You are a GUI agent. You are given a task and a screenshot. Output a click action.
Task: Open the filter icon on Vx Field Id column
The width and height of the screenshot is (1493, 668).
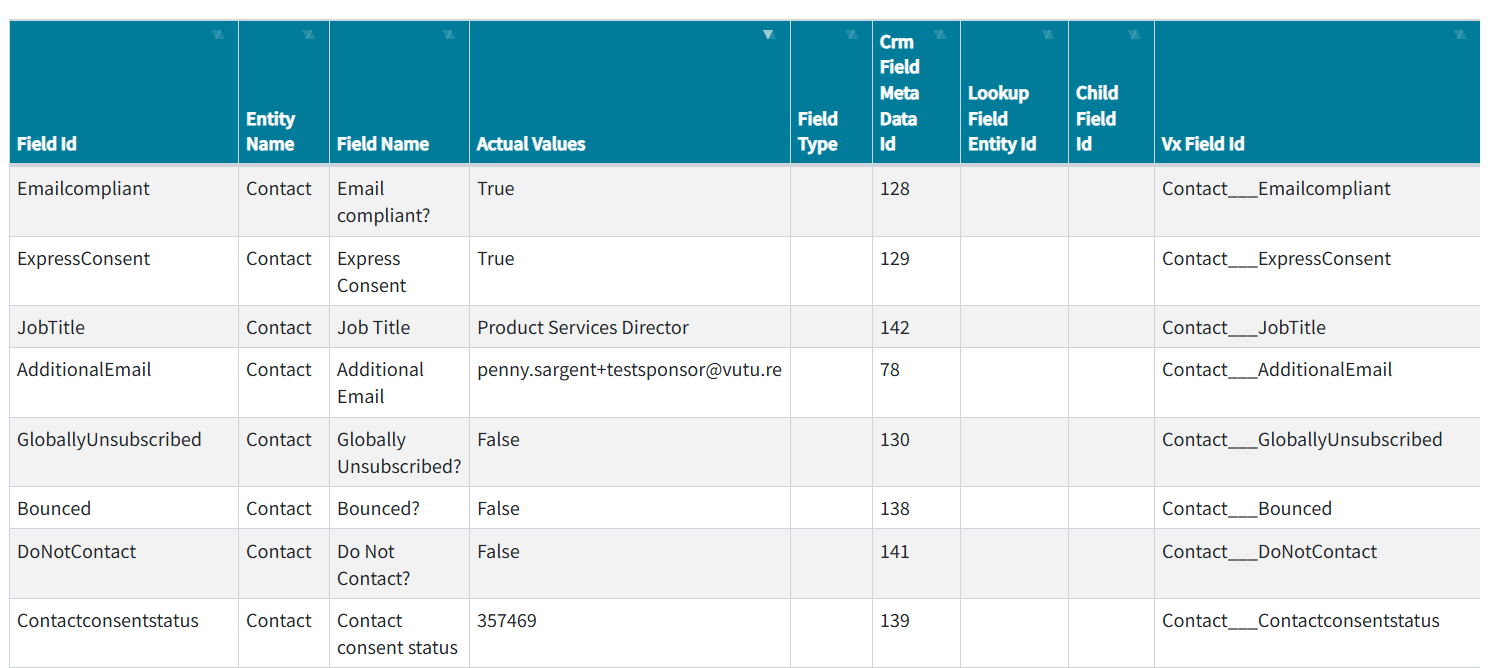pos(1460,35)
